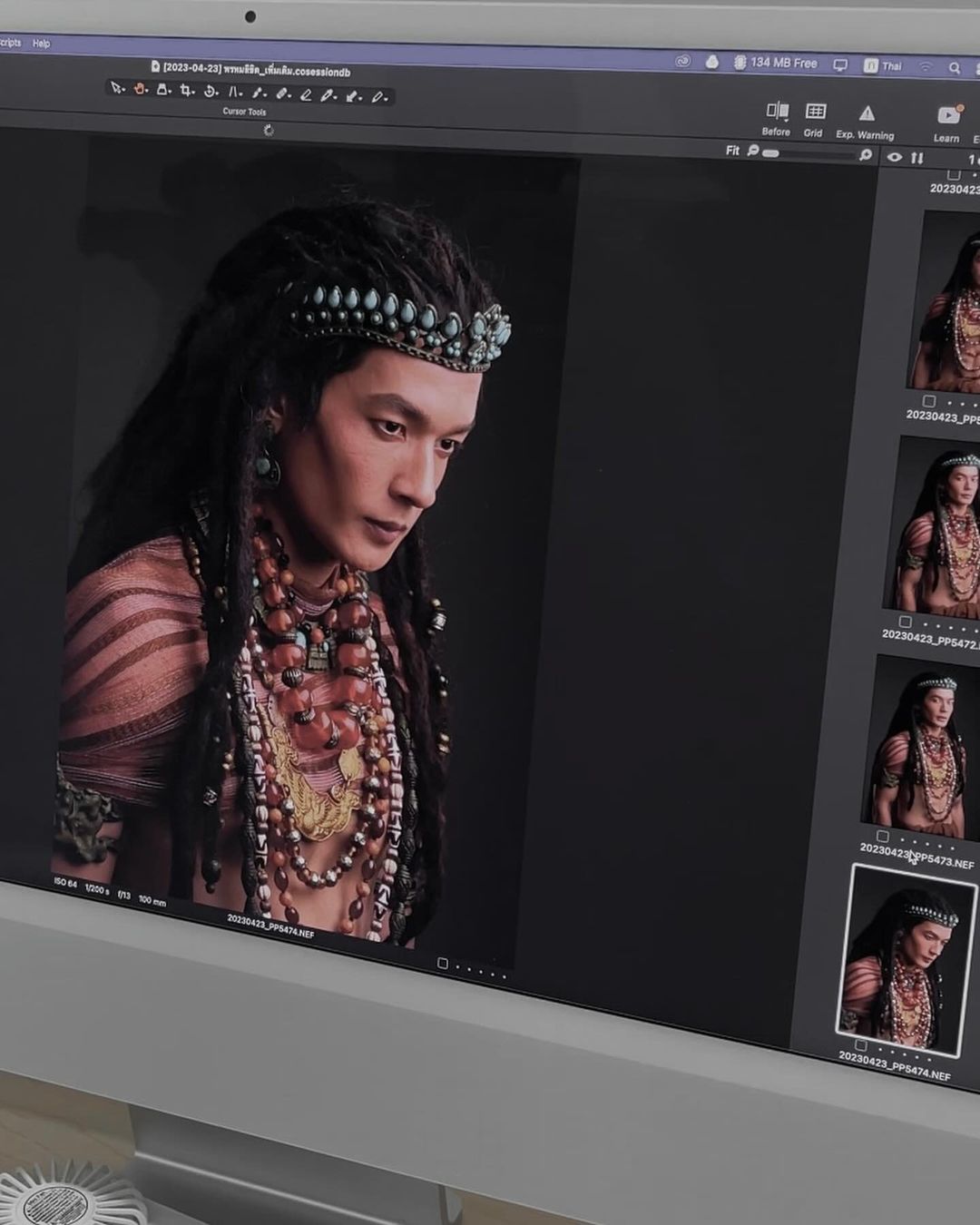This screenshot has width=980, height=1225.
Task: Select the topmost portrait thumbnail in the browser
Action: point(946,301)
